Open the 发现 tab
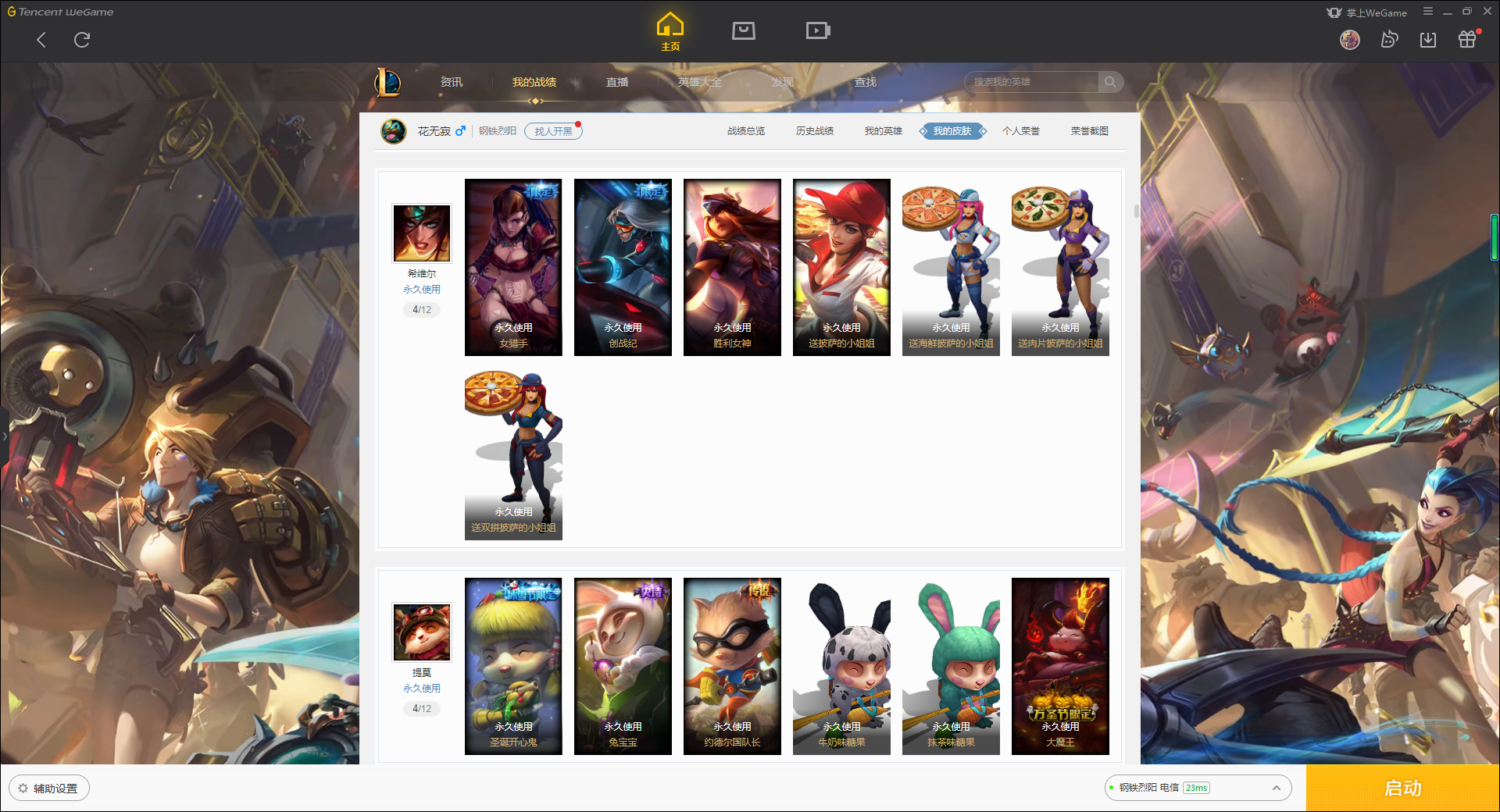Screen dimensions: 1500x812 [x=783, y=82]
